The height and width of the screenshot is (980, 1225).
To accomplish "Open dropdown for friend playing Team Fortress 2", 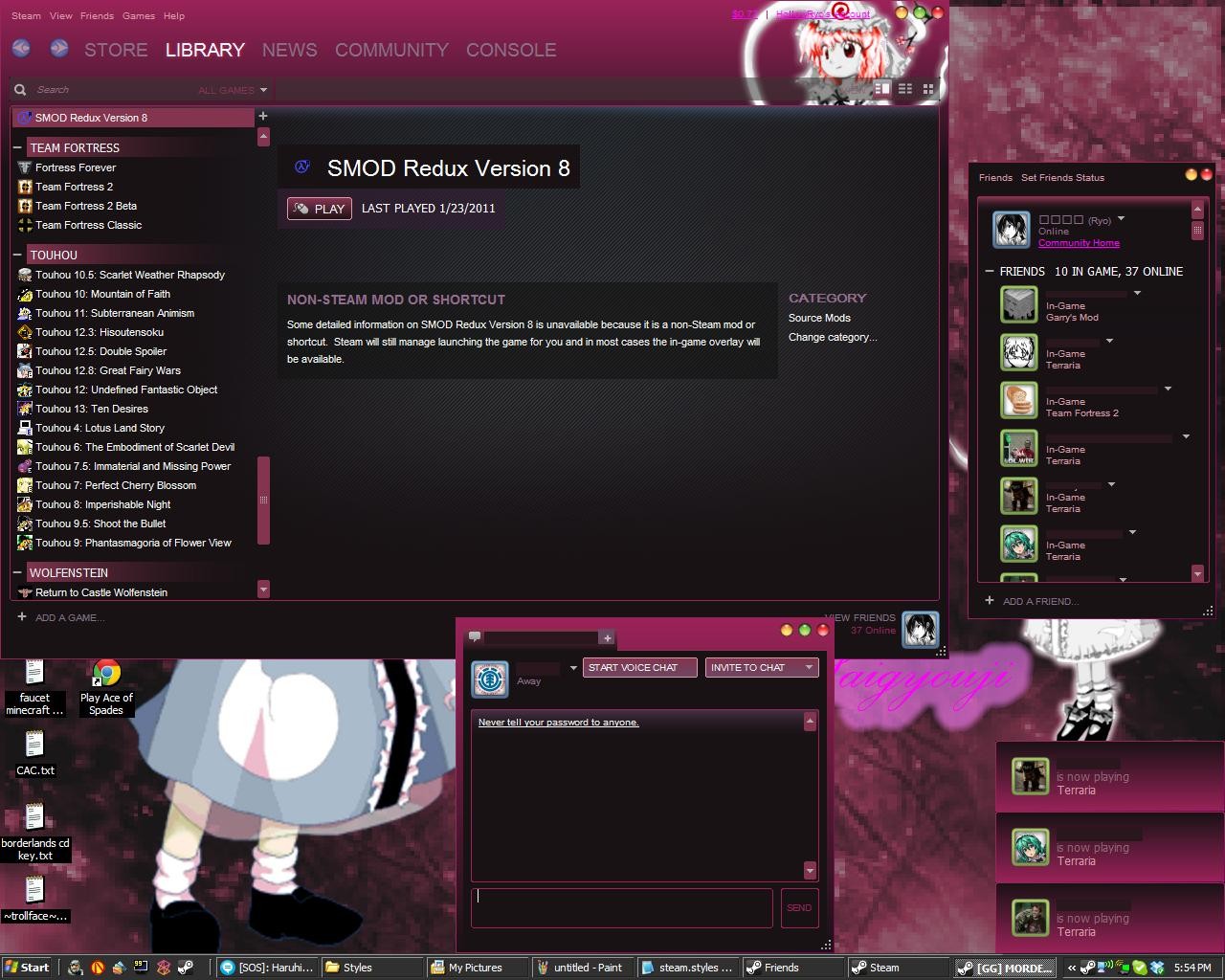I will [1168, 389].
